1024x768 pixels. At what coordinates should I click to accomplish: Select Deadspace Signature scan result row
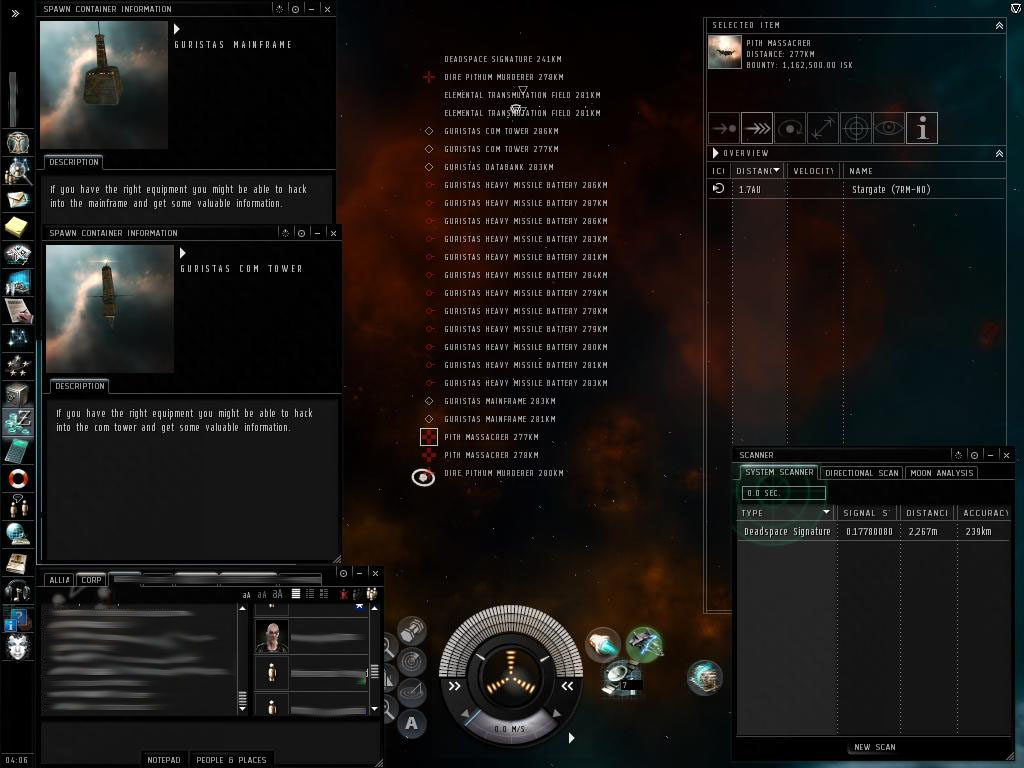pos(874,532)
